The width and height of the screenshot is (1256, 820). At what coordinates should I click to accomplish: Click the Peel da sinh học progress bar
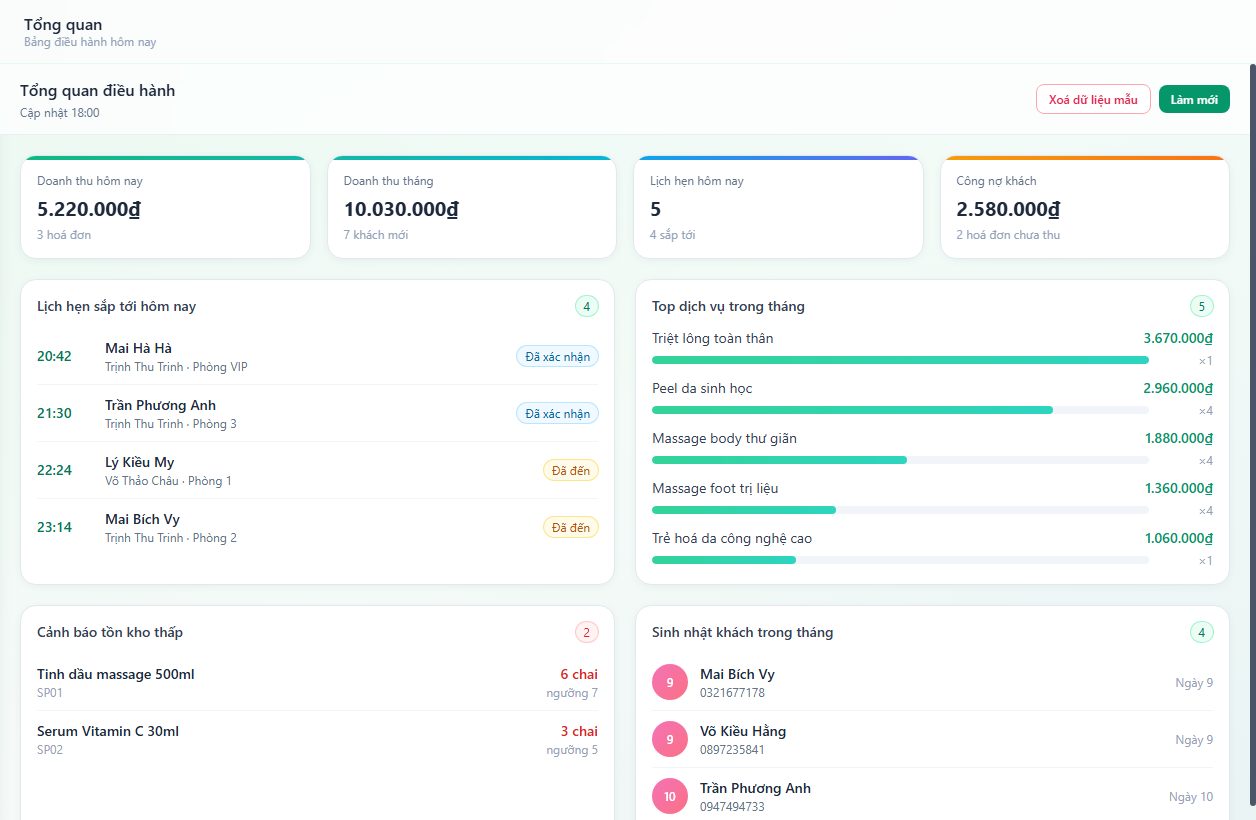pos(900,410)
